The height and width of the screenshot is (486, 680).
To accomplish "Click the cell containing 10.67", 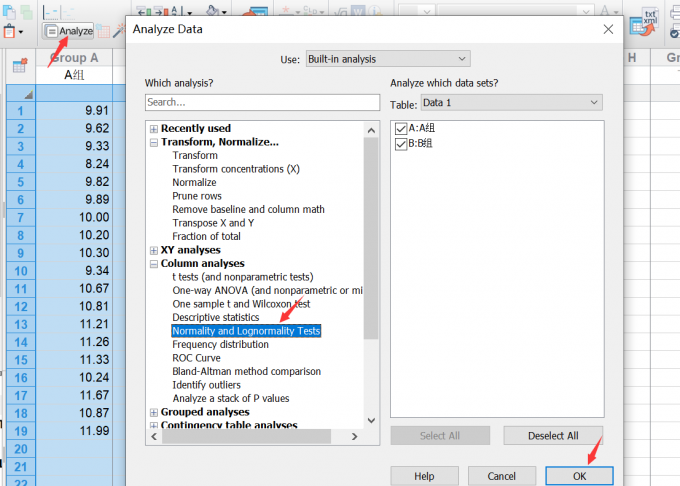I will point(74,289).
